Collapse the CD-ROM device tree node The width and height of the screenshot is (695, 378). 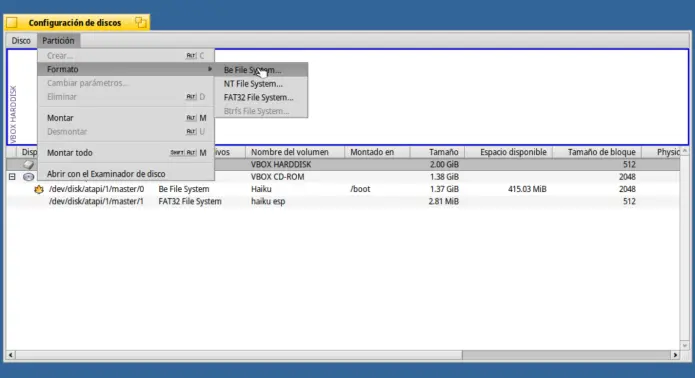(12, 177)
